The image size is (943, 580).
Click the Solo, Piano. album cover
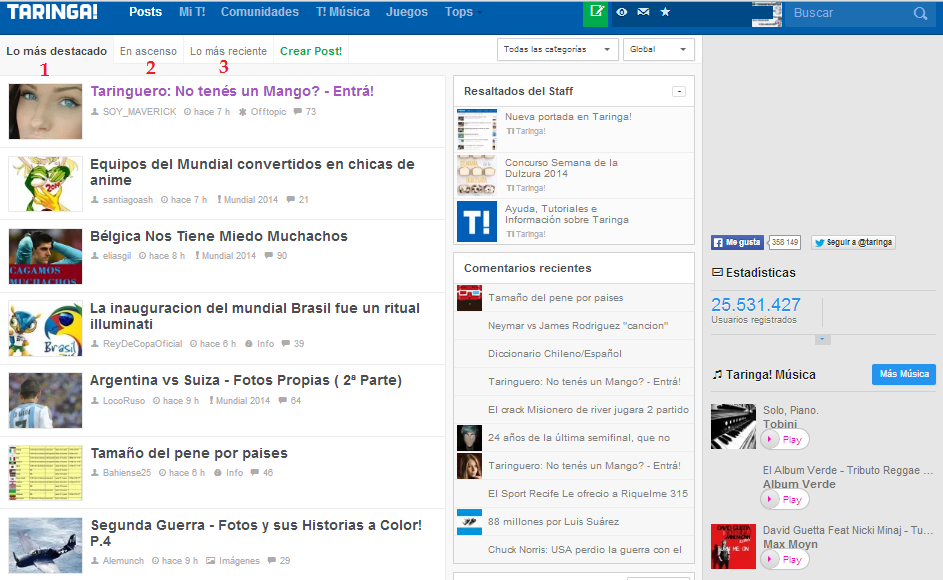point(733,427)
